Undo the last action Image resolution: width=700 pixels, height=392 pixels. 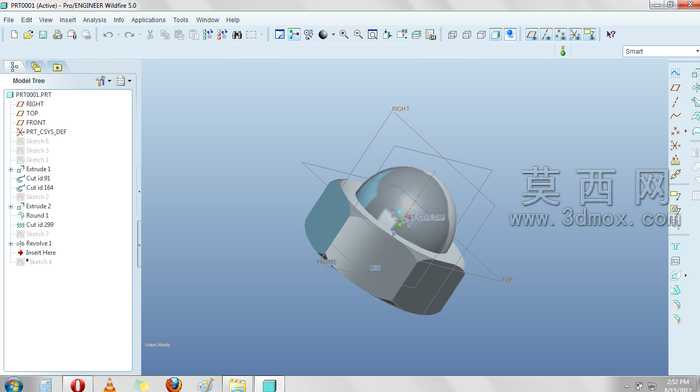tap(108, 35)
